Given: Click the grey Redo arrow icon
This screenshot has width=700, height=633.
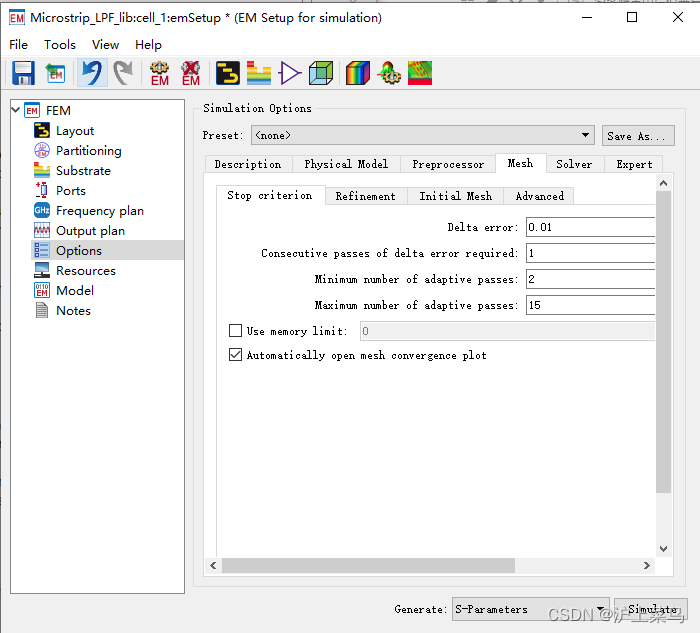Looking at the screenshot, I should point(123,73).
